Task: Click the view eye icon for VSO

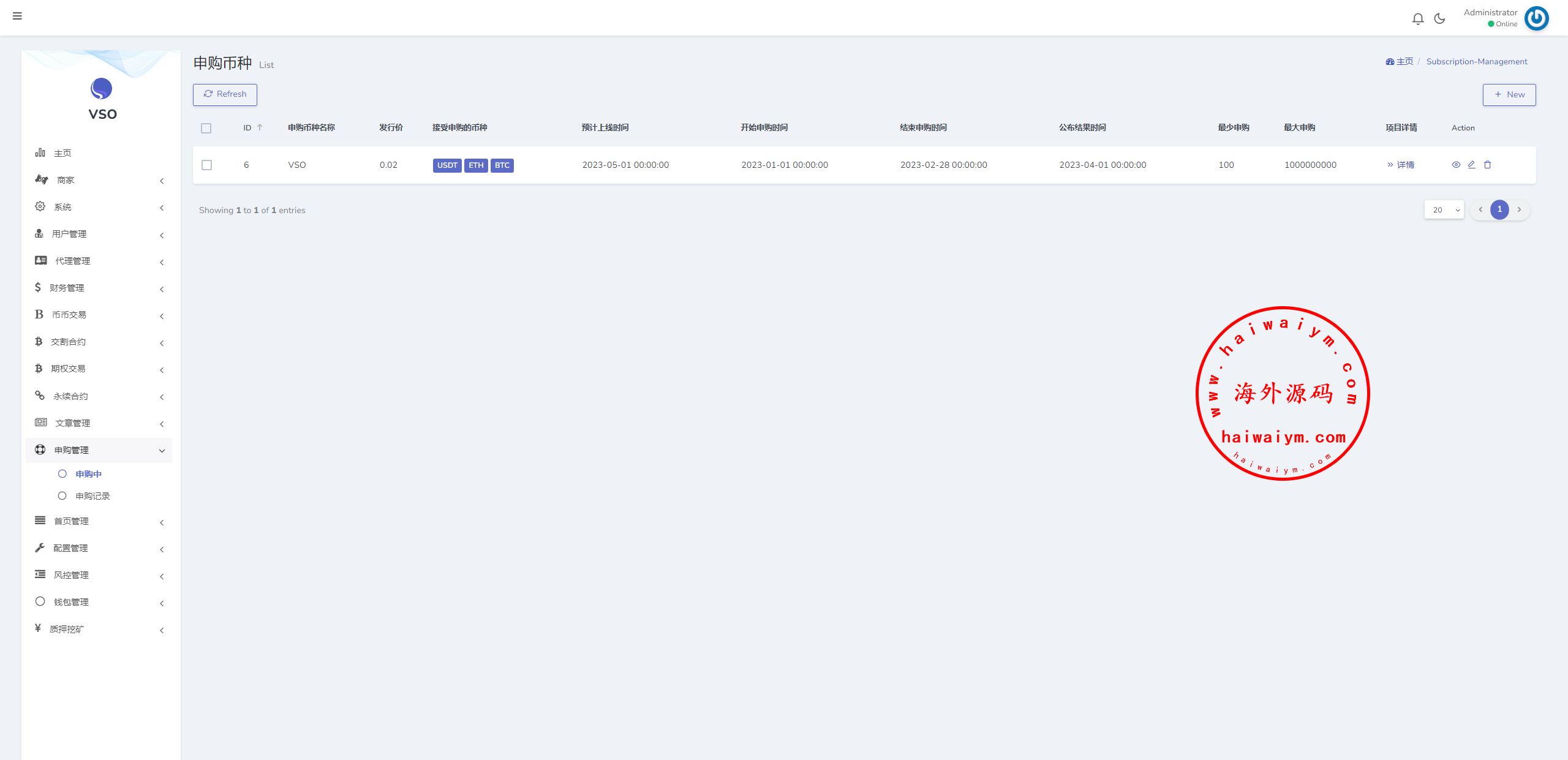Action: point(1456,165)
